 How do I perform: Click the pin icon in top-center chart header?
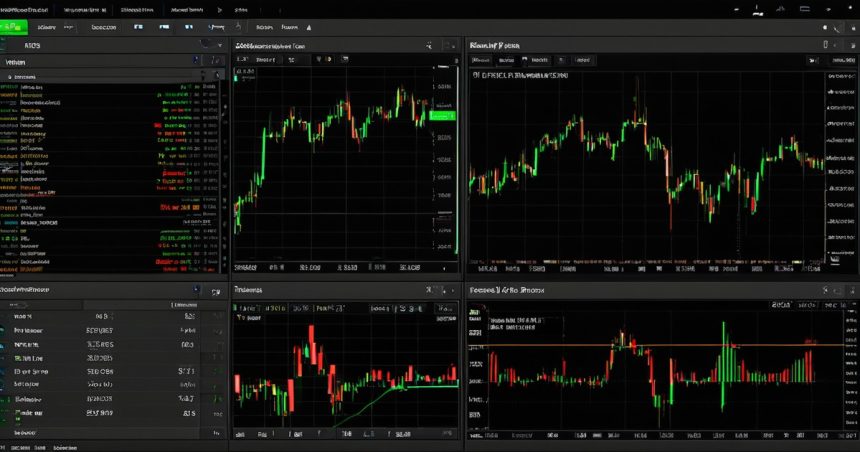[429, 46]
